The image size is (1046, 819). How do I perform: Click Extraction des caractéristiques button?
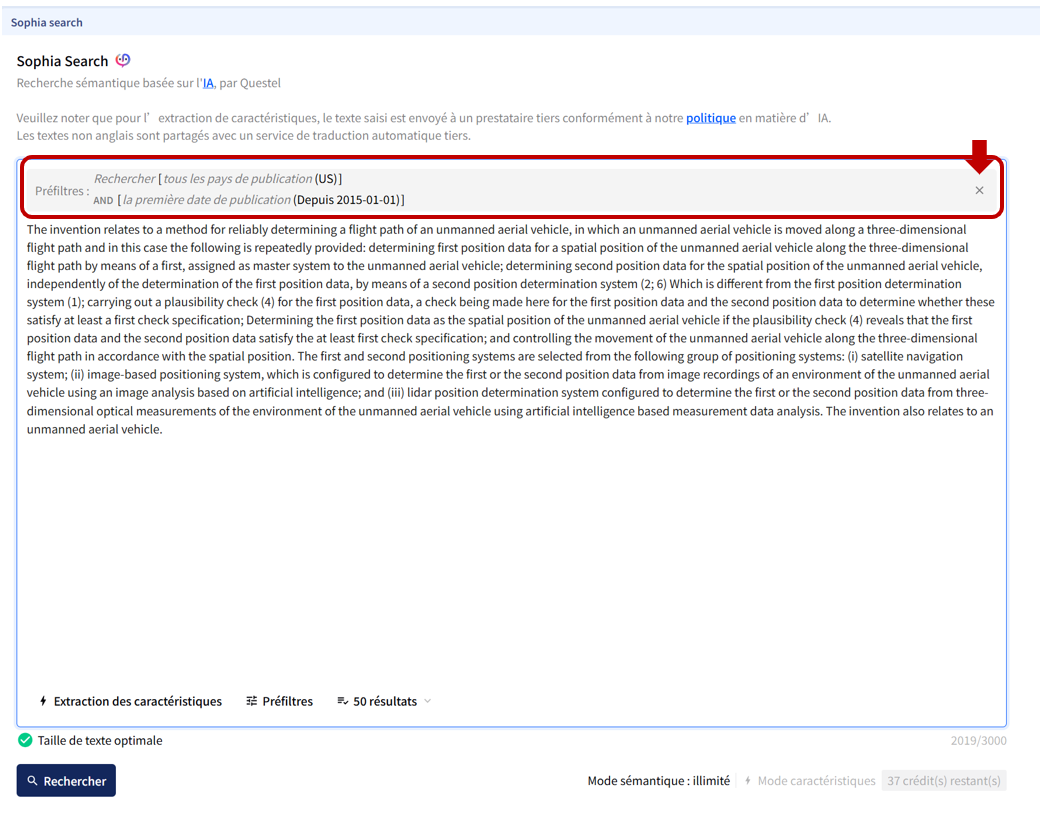131,701
